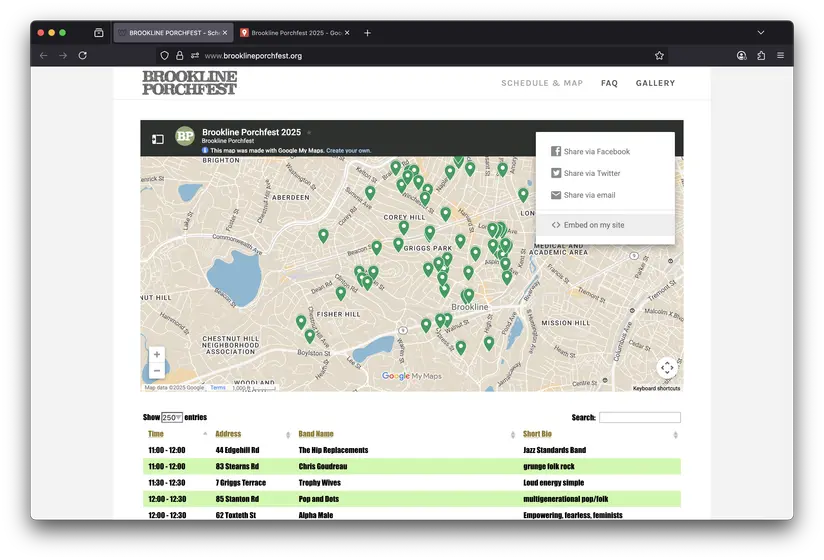Image resolution: width=824 pixels, height=560 pixels.
Task: Sort the table by Time column
Action: 156,434
